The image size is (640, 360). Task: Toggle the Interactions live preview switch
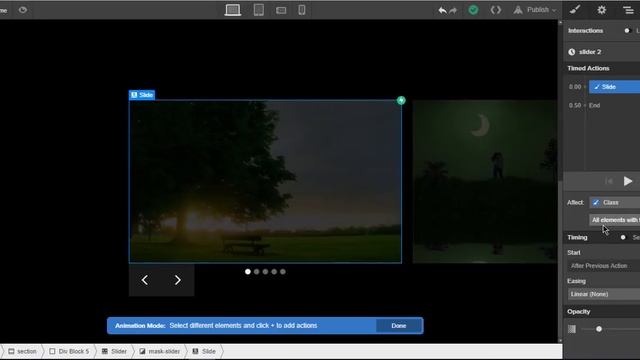coord(627,31)
